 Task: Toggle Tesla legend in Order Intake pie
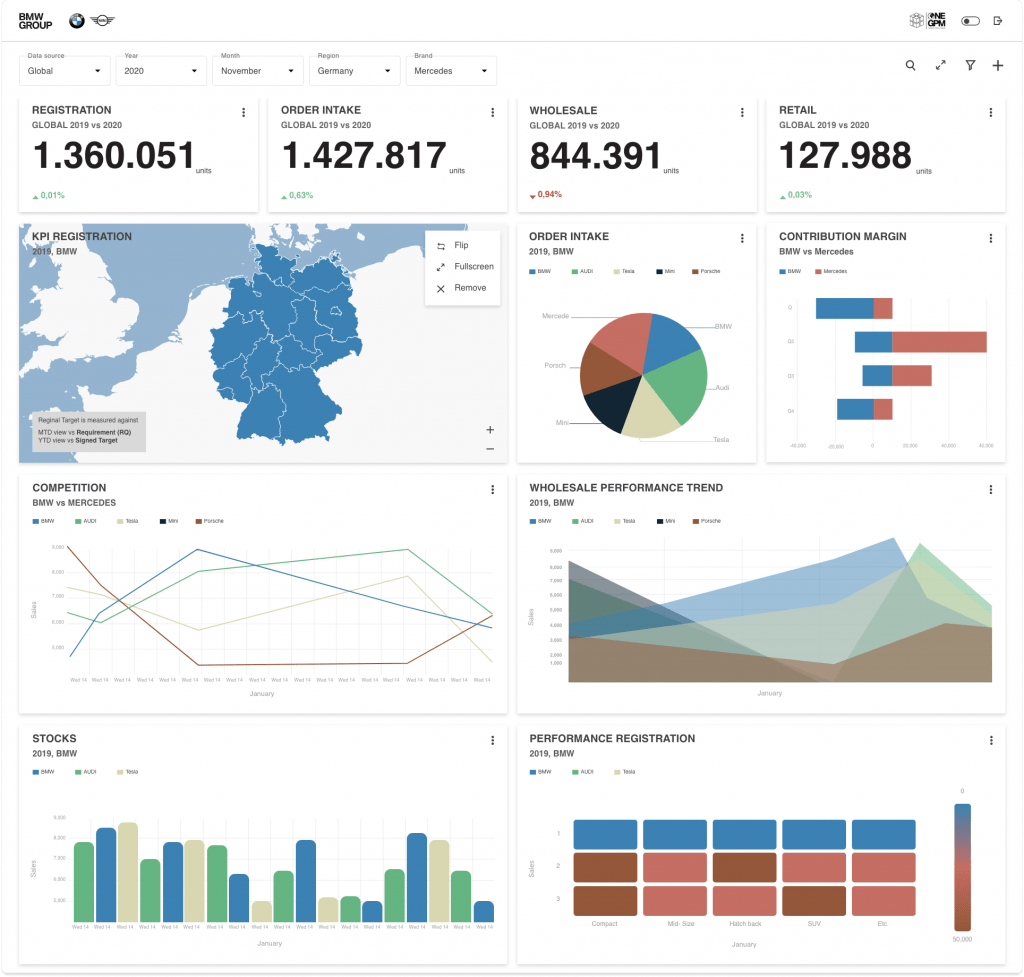624,271
